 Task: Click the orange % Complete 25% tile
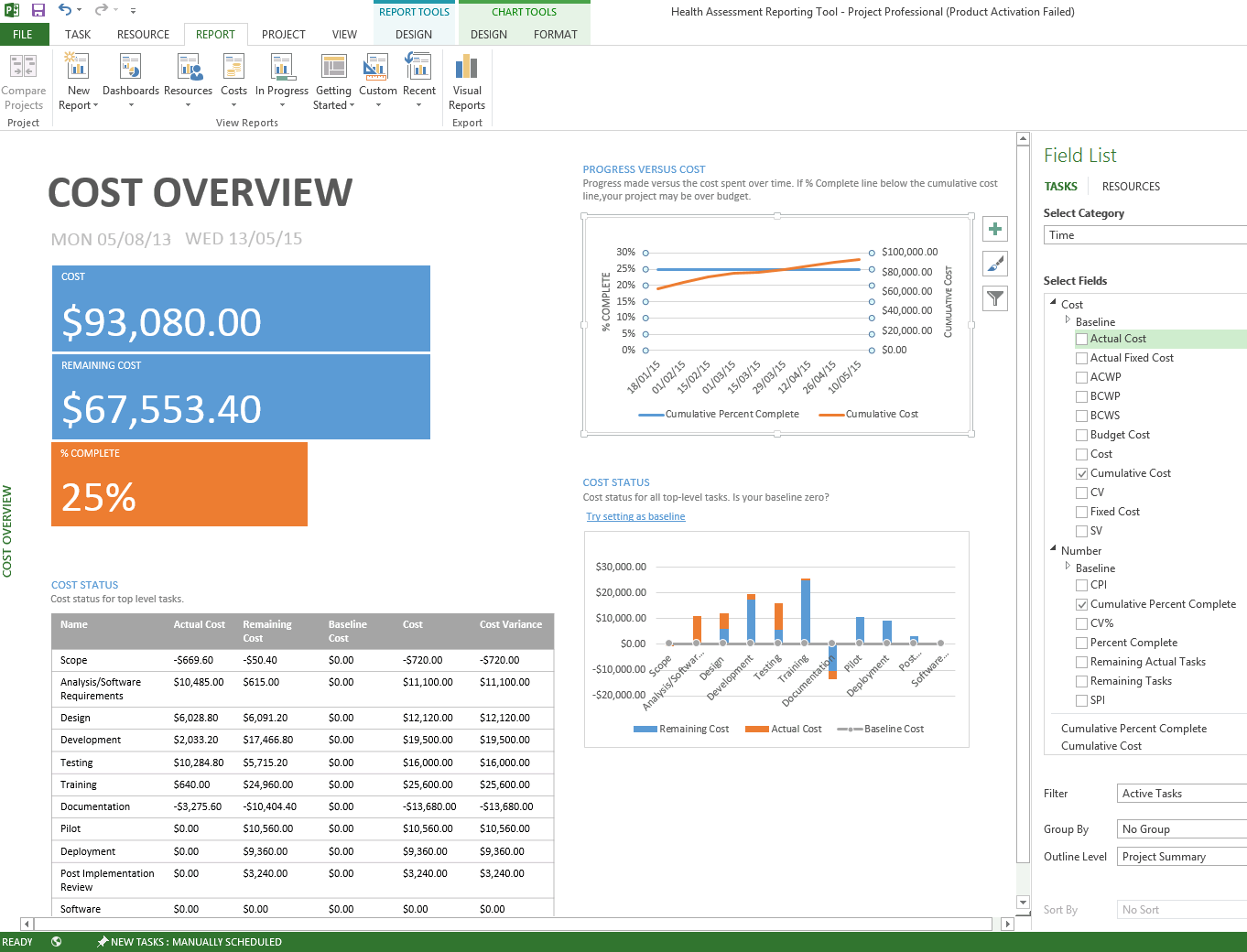click(179, 484)
